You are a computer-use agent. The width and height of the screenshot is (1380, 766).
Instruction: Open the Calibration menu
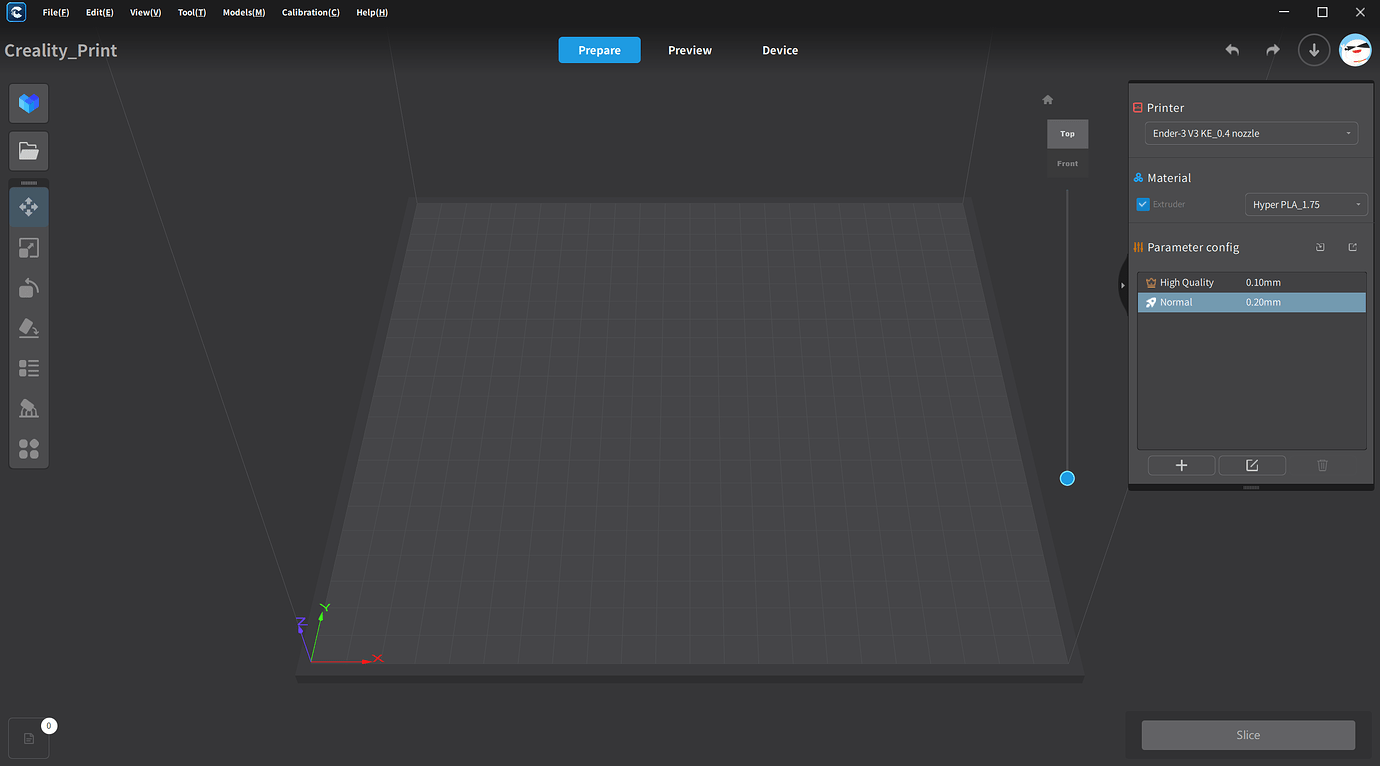[x=310, y=12]
